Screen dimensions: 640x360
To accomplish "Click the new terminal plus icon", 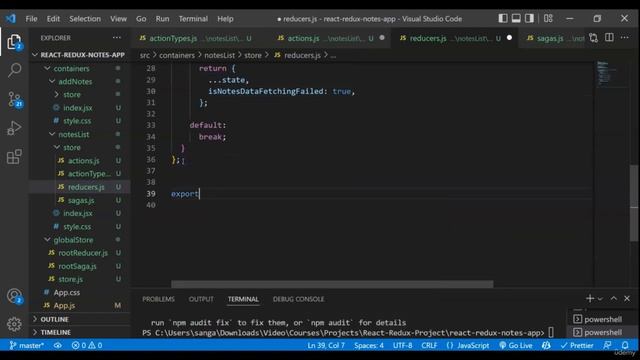I will click(590, 299).
